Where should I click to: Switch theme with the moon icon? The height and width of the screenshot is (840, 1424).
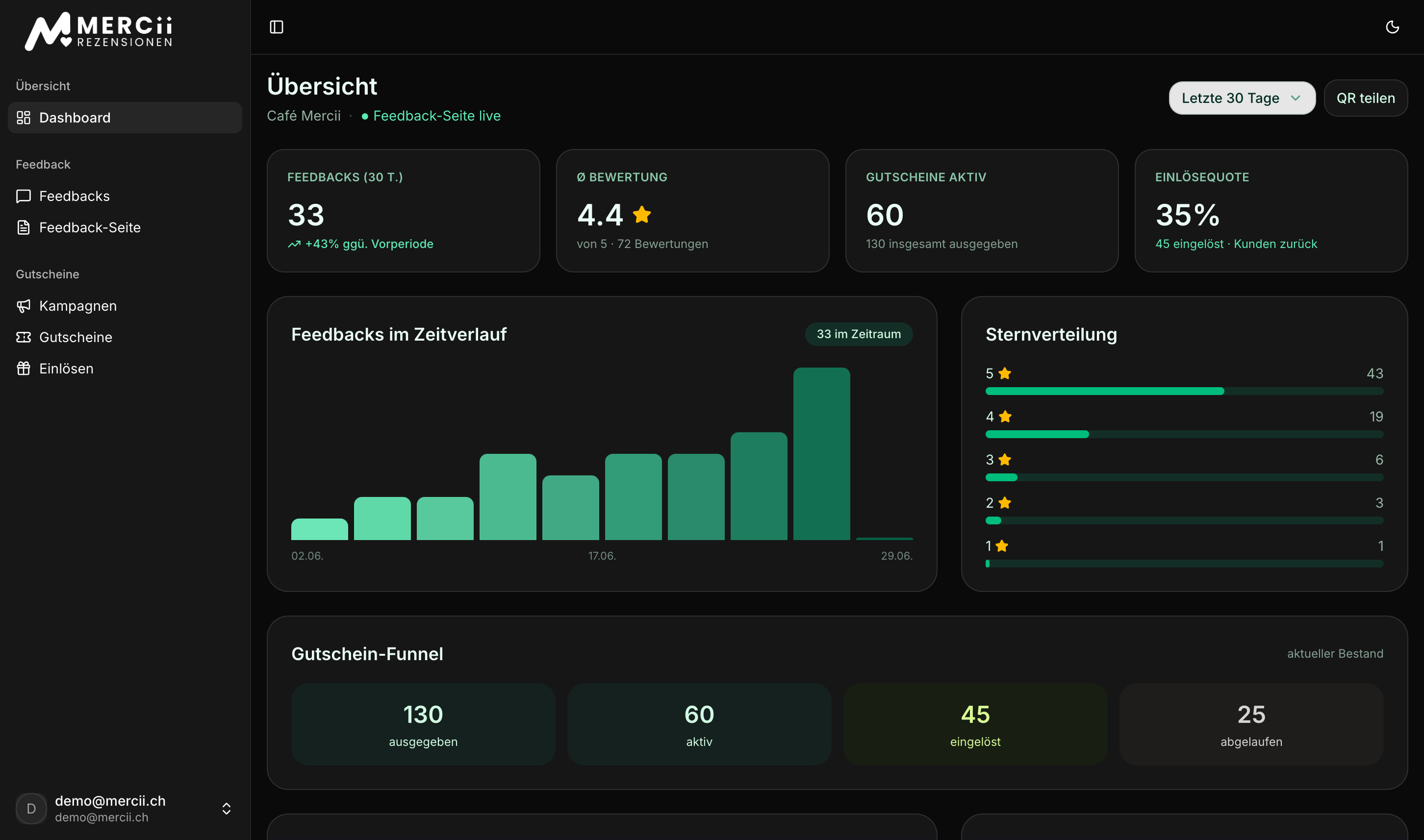pos(1392,27)
